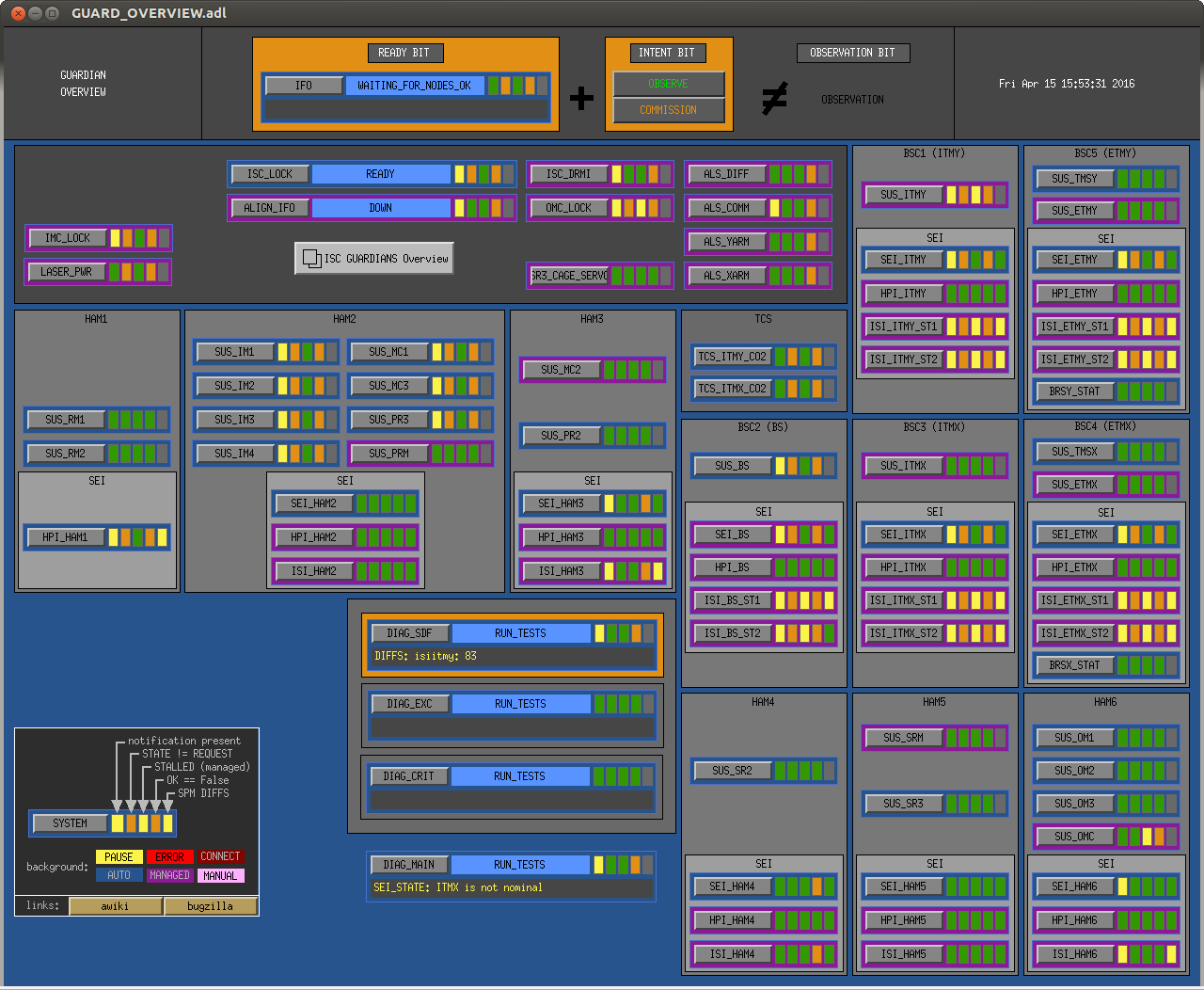Click the red ERROR background swatch

click(x=169, y=857)
